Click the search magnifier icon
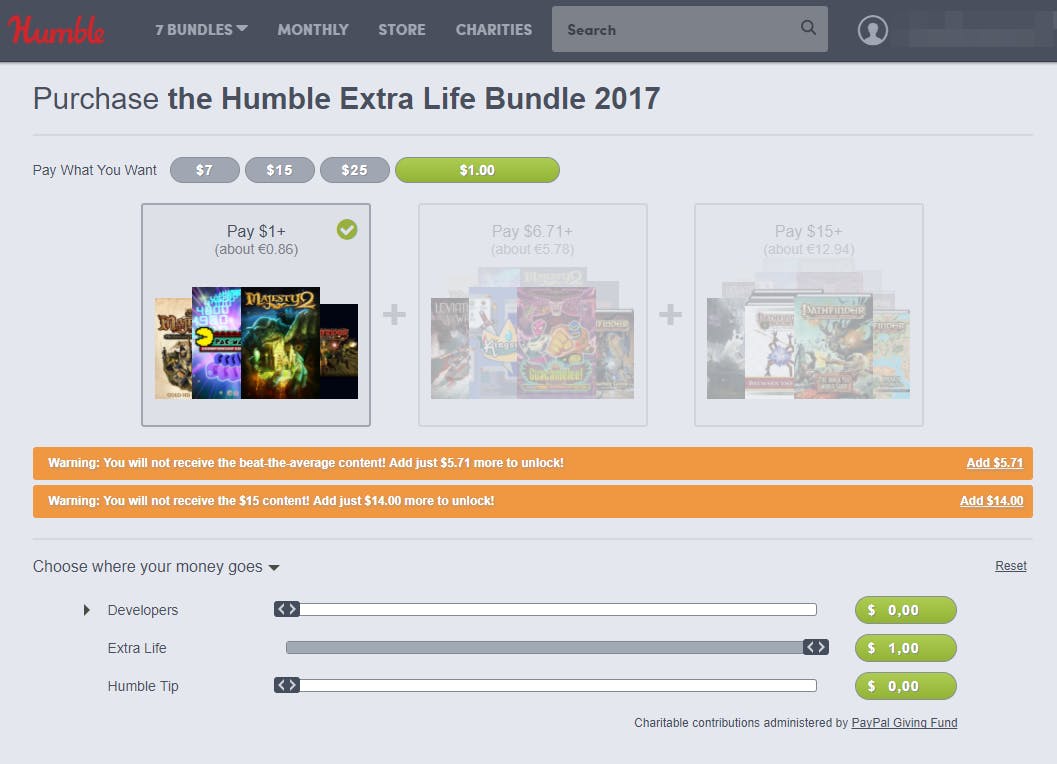The width and height of the screenshot is (1057, 764). (808, 28)
